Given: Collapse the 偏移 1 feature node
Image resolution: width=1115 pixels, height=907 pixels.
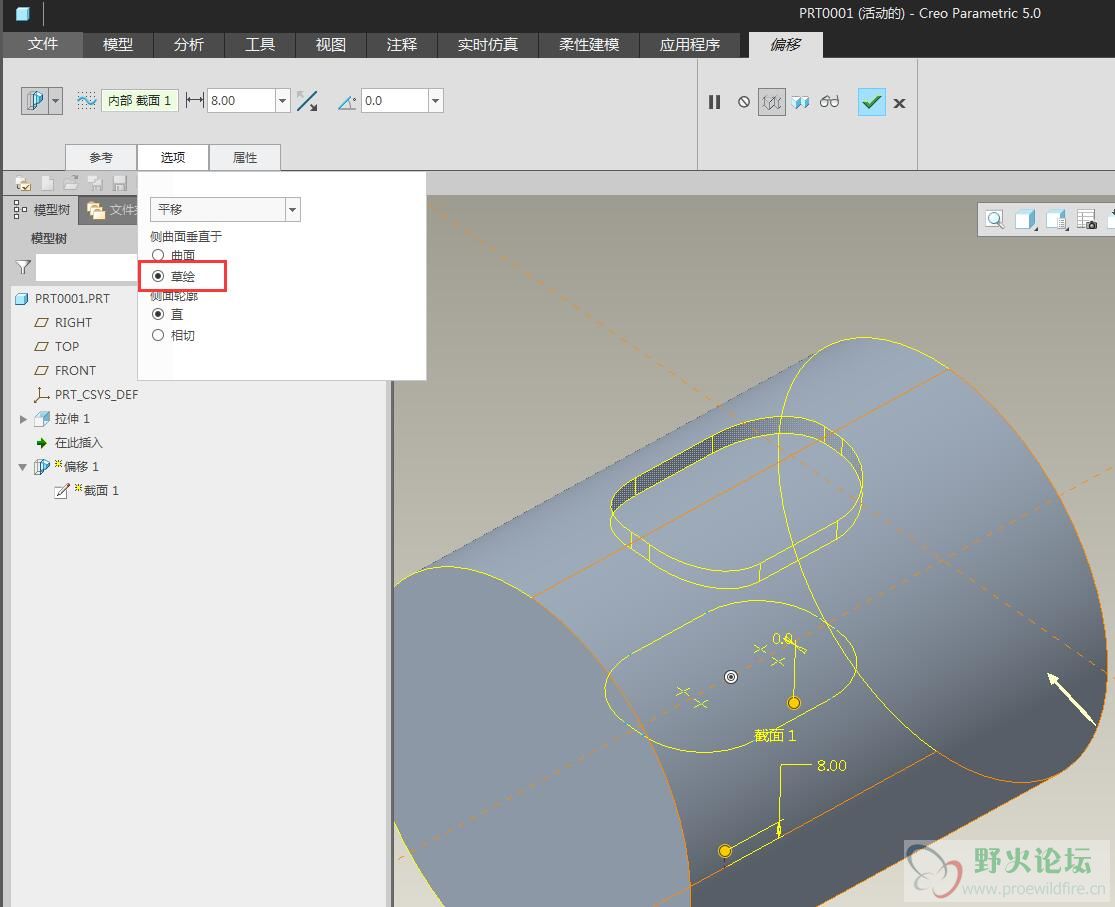Looking at the screenshot, I should [x=23, y=467].
